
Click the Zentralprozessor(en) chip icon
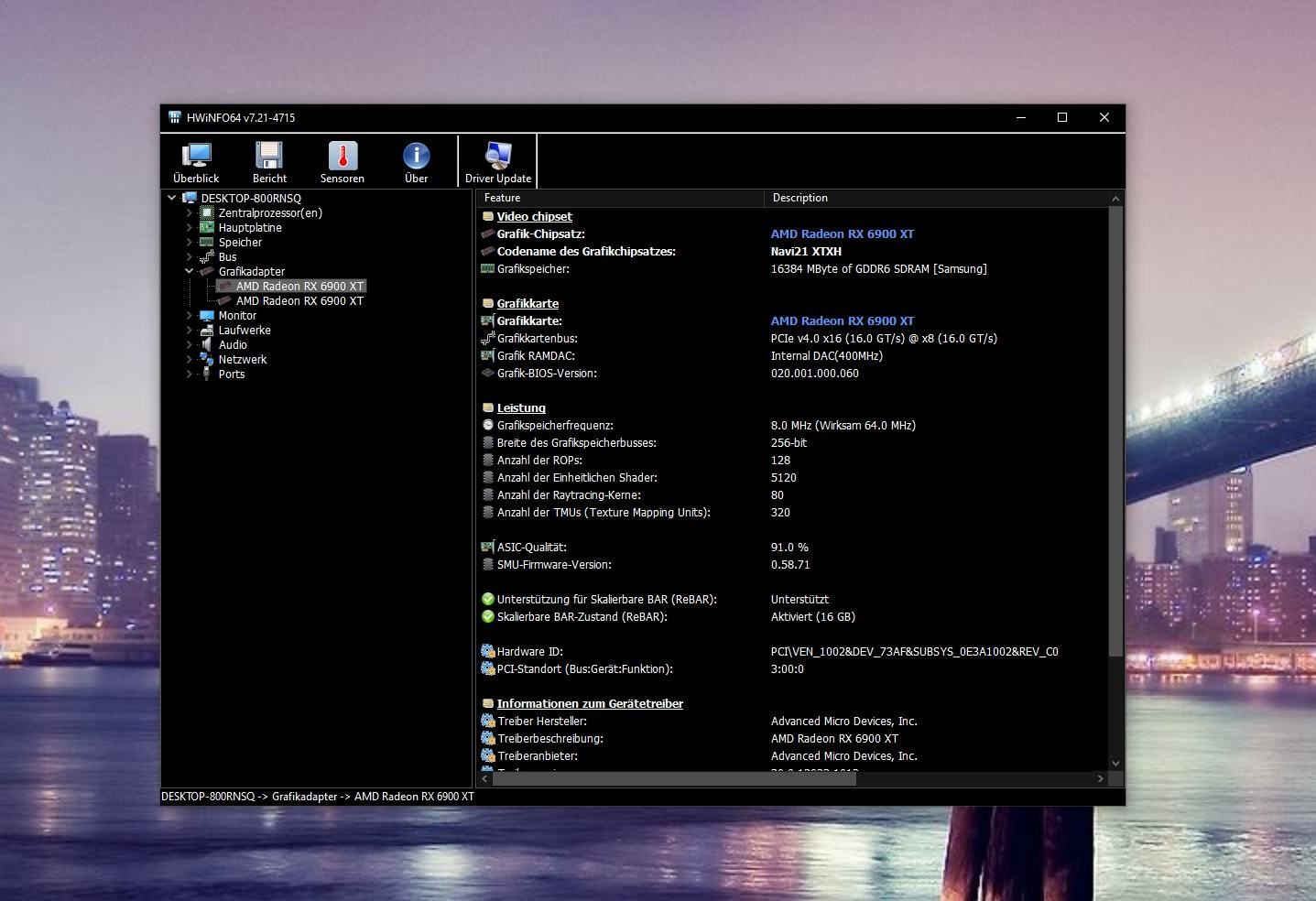(207, 212)
